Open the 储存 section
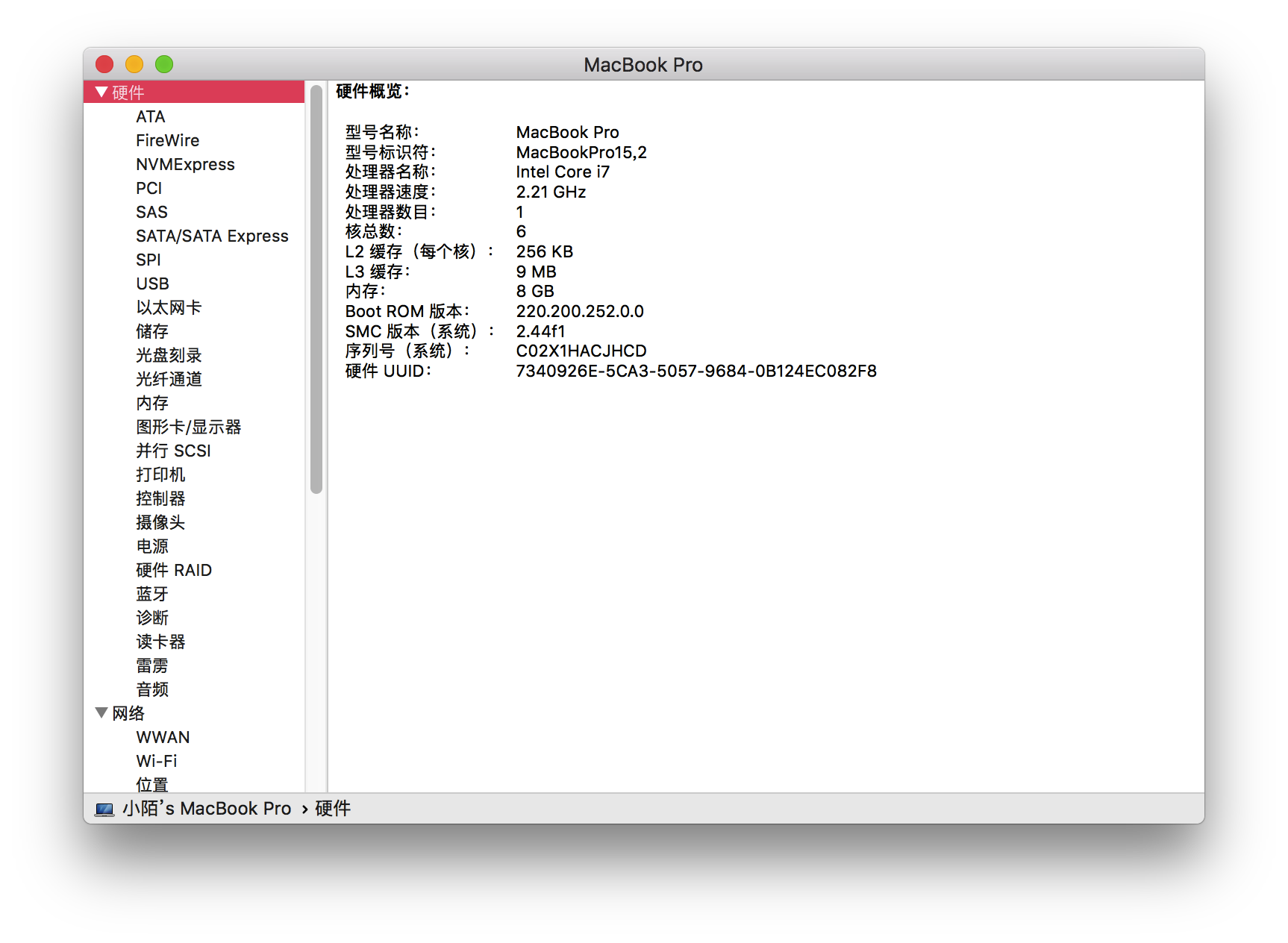This screenshot has height=943, width=1288. 152,331
